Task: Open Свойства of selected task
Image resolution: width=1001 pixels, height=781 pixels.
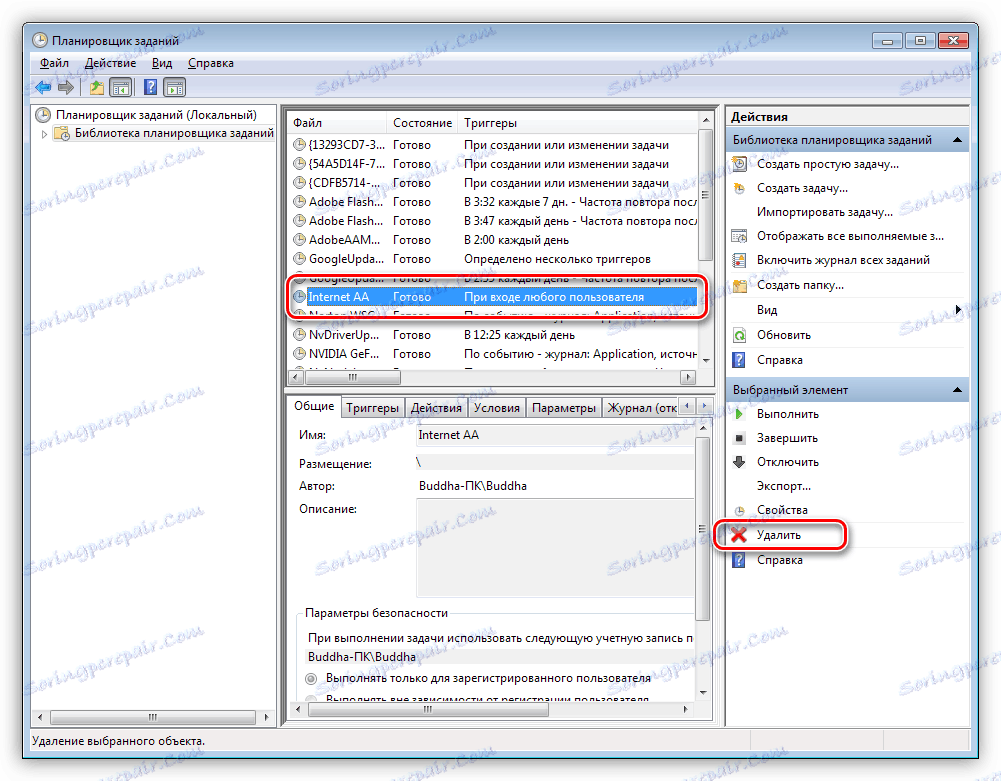Action: [x=781, y=510]
